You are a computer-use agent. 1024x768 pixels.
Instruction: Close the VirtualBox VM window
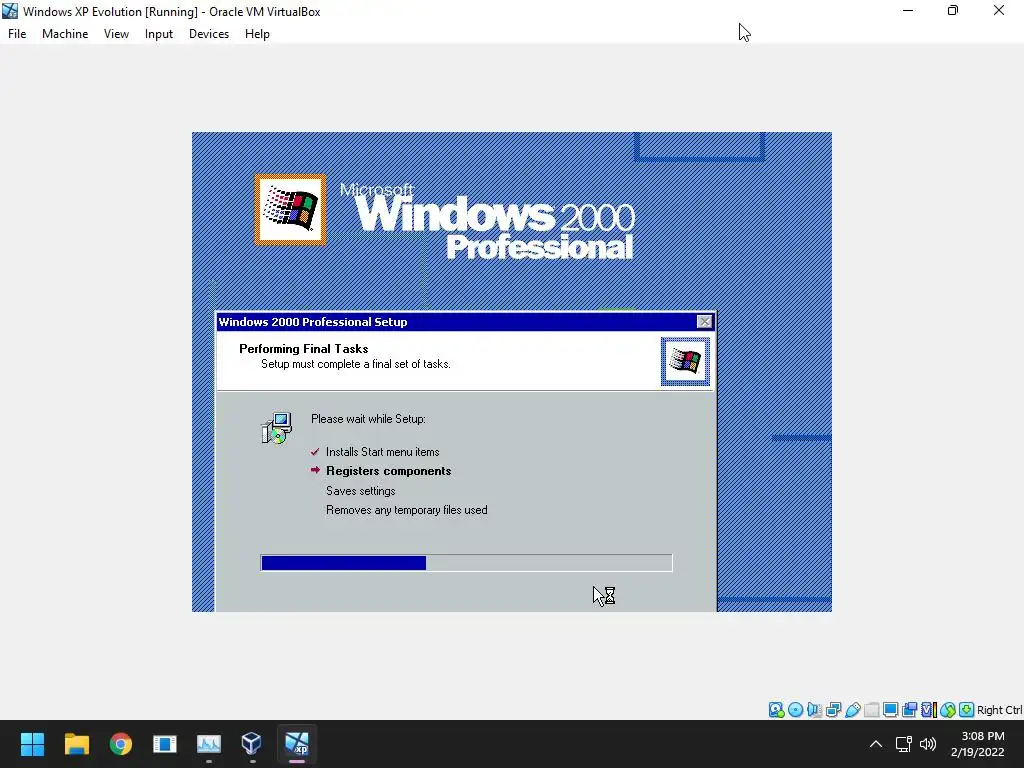tap(999, 10)
